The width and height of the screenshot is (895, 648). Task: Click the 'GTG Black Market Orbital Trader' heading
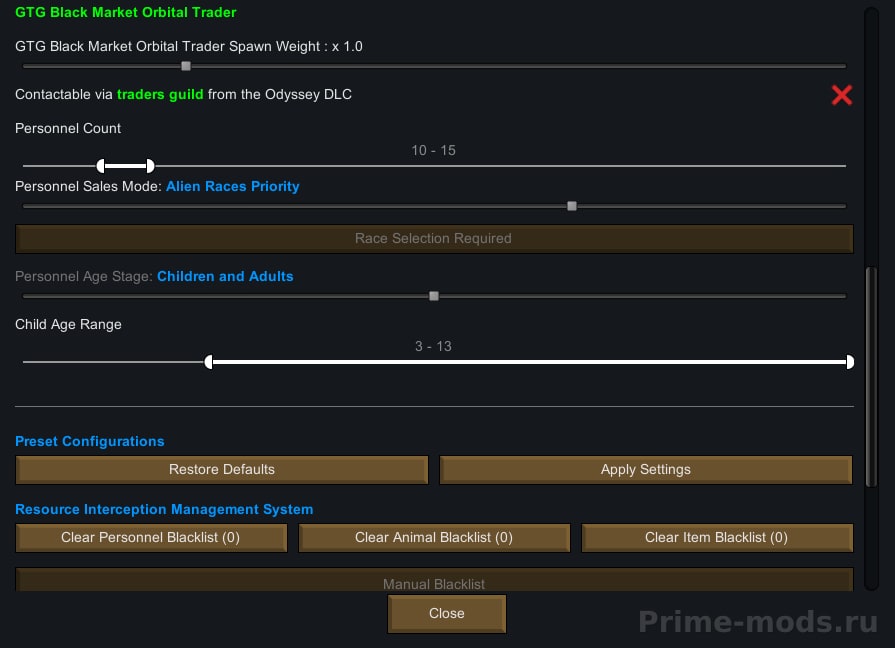tap(126, 13)
